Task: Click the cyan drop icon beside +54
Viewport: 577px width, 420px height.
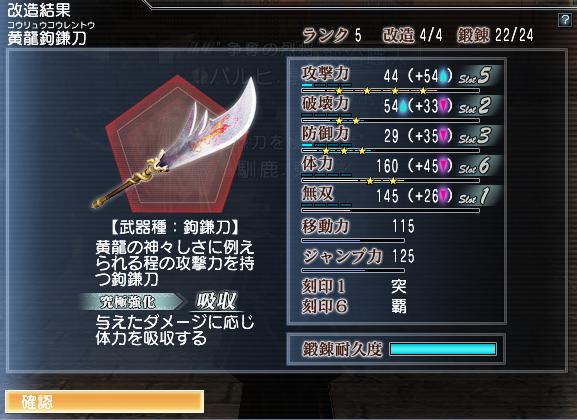Action: click(443, 76)
